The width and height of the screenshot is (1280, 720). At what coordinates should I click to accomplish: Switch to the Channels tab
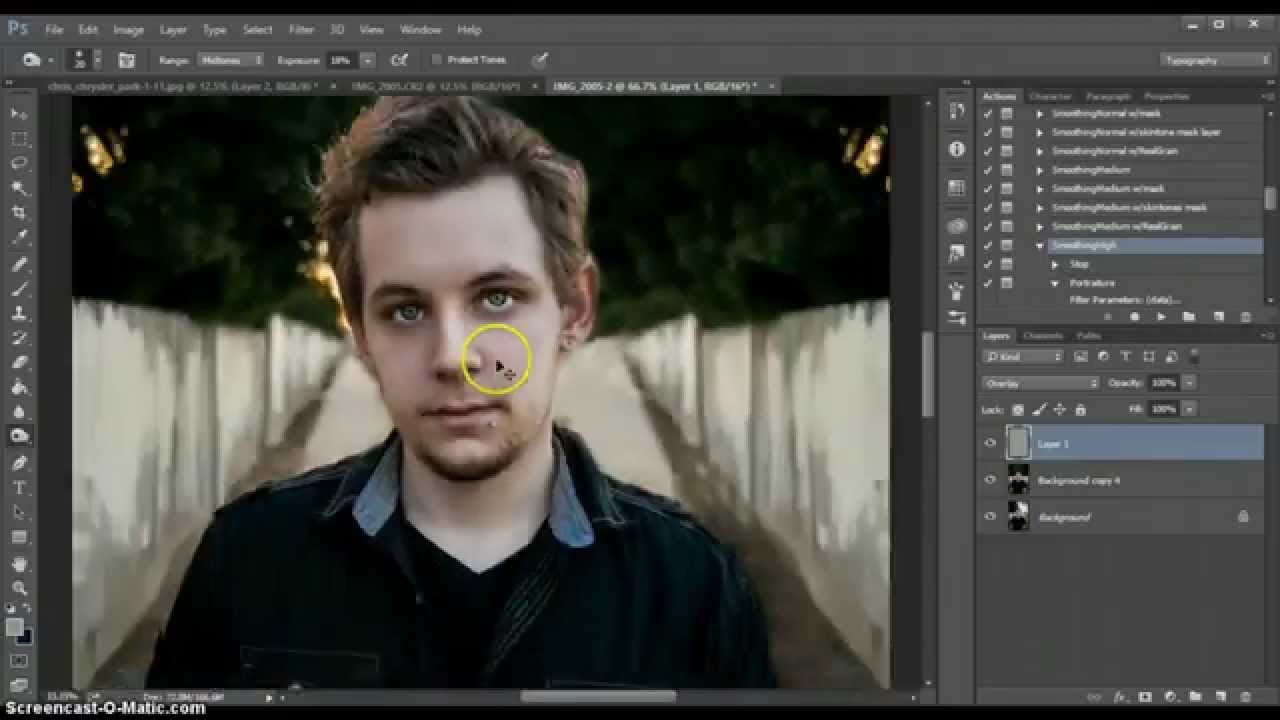pos(1042,336)
